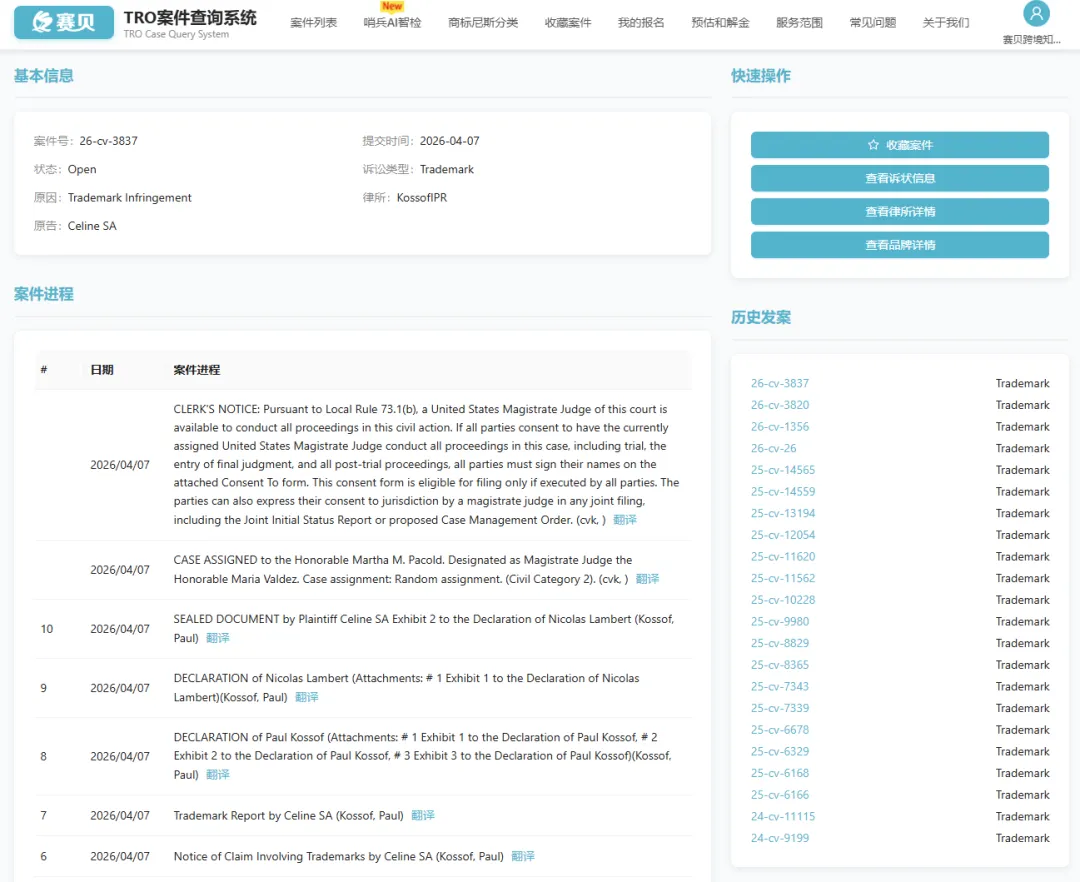1080x882 pixels.
Task: Click the 日期 column header
Action: click(x=102, y=370)
